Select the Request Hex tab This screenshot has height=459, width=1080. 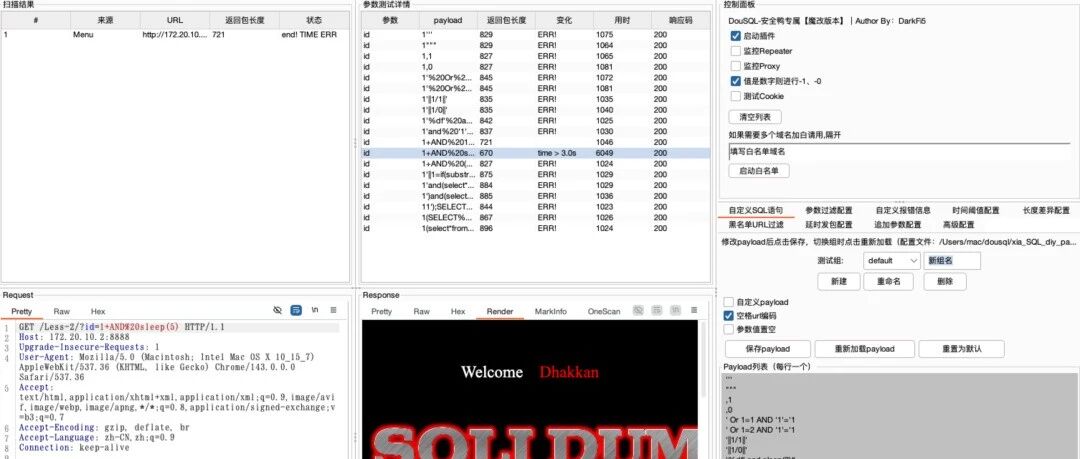tap(98, 312)
